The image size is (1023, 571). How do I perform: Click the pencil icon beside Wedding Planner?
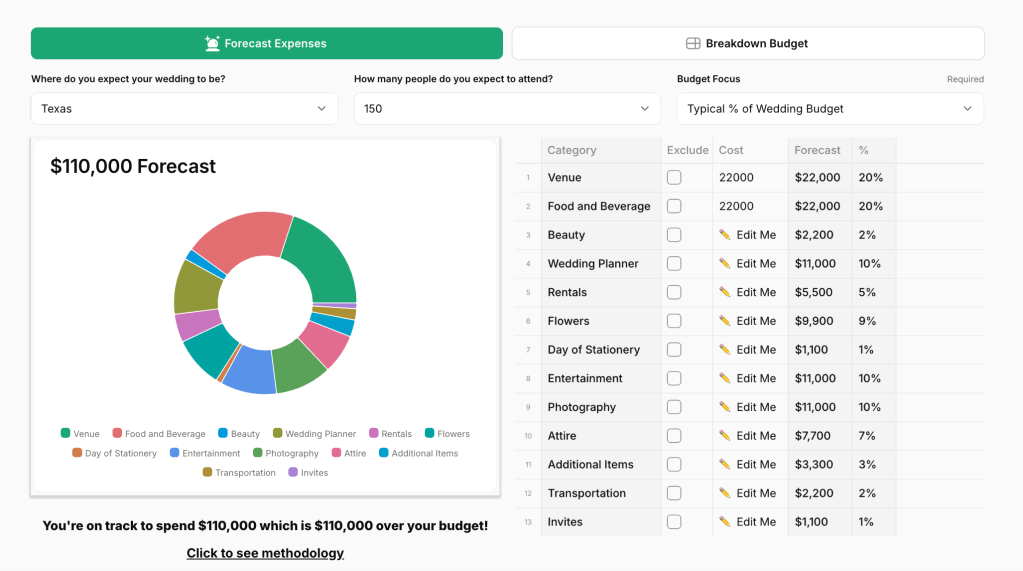click(725, 264)
